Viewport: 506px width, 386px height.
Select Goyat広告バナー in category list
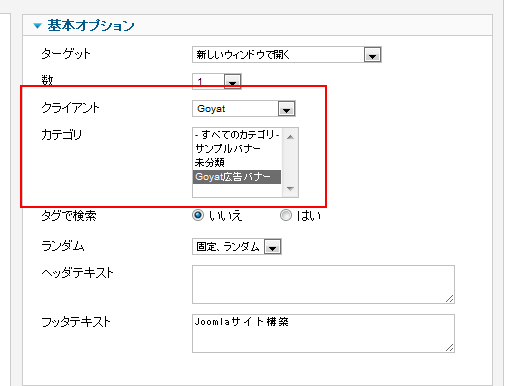(237, 177)
